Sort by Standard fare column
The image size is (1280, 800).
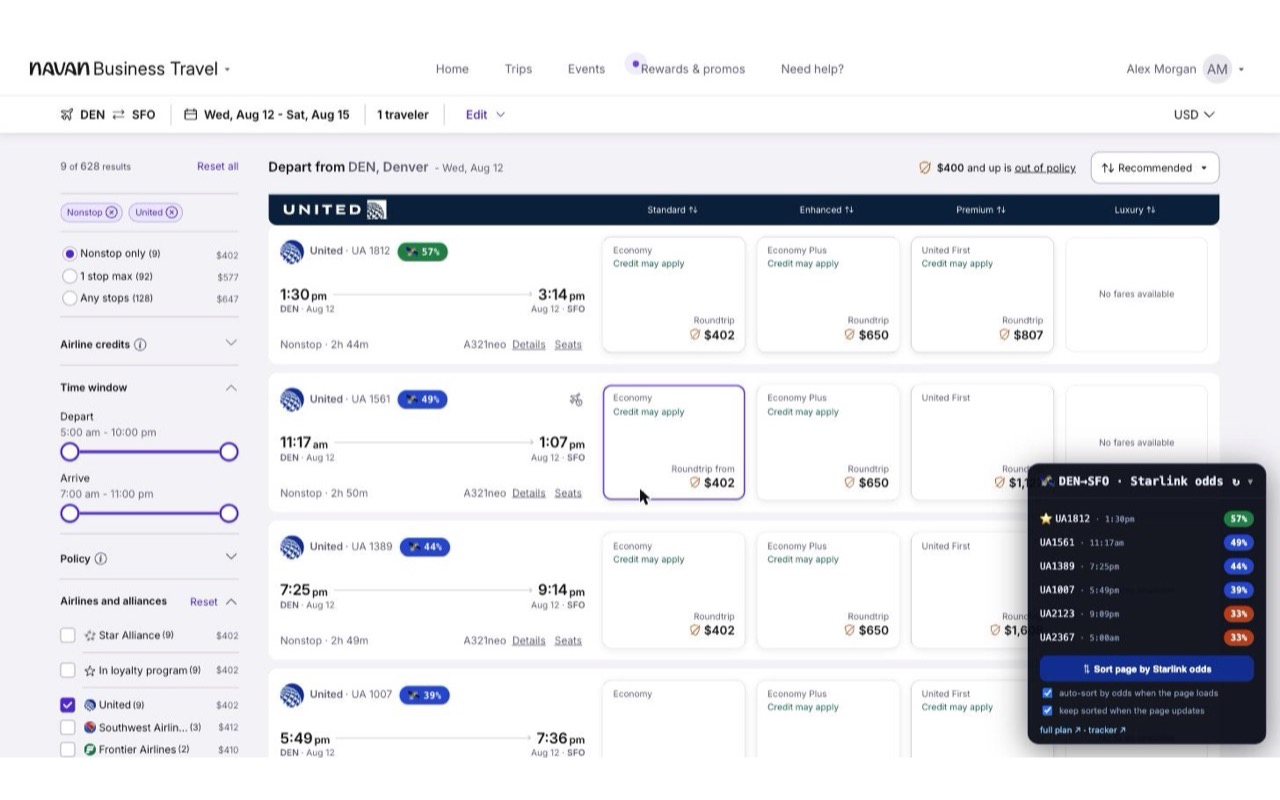coord(672,210)
